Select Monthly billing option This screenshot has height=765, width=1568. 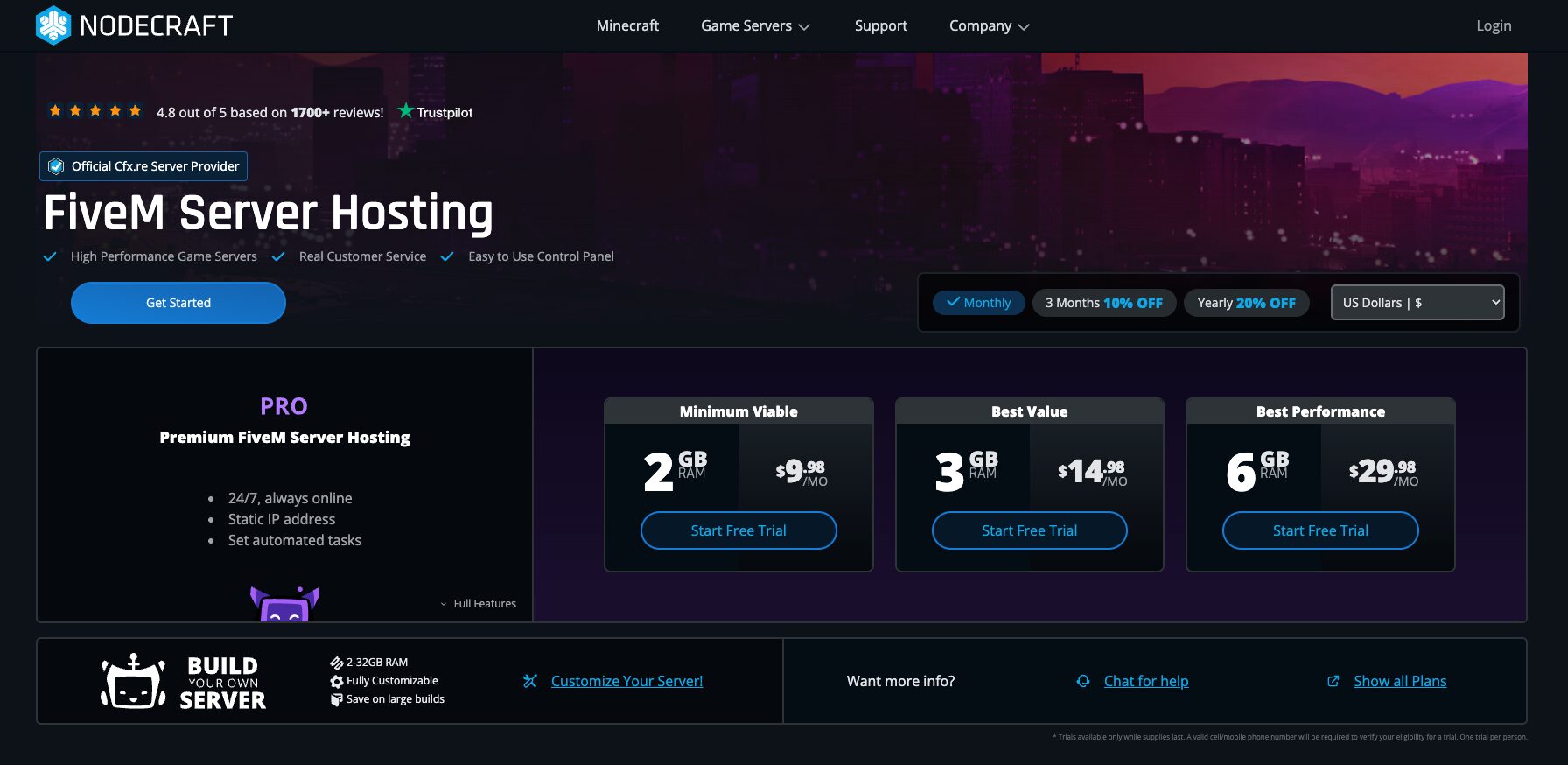pyautogui.click(x=978, y=303)
